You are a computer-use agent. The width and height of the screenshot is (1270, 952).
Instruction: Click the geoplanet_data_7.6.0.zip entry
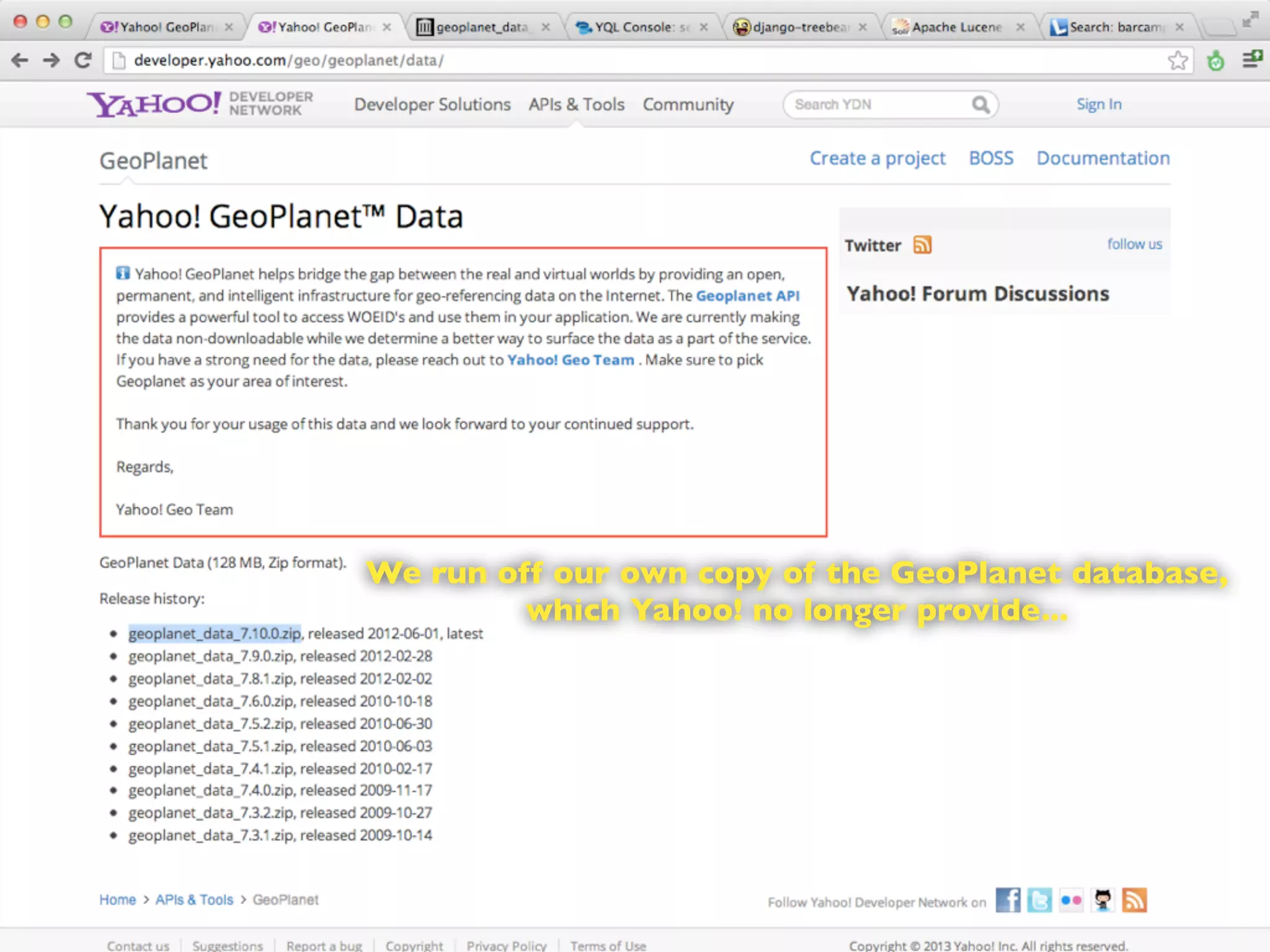[211, 701]
